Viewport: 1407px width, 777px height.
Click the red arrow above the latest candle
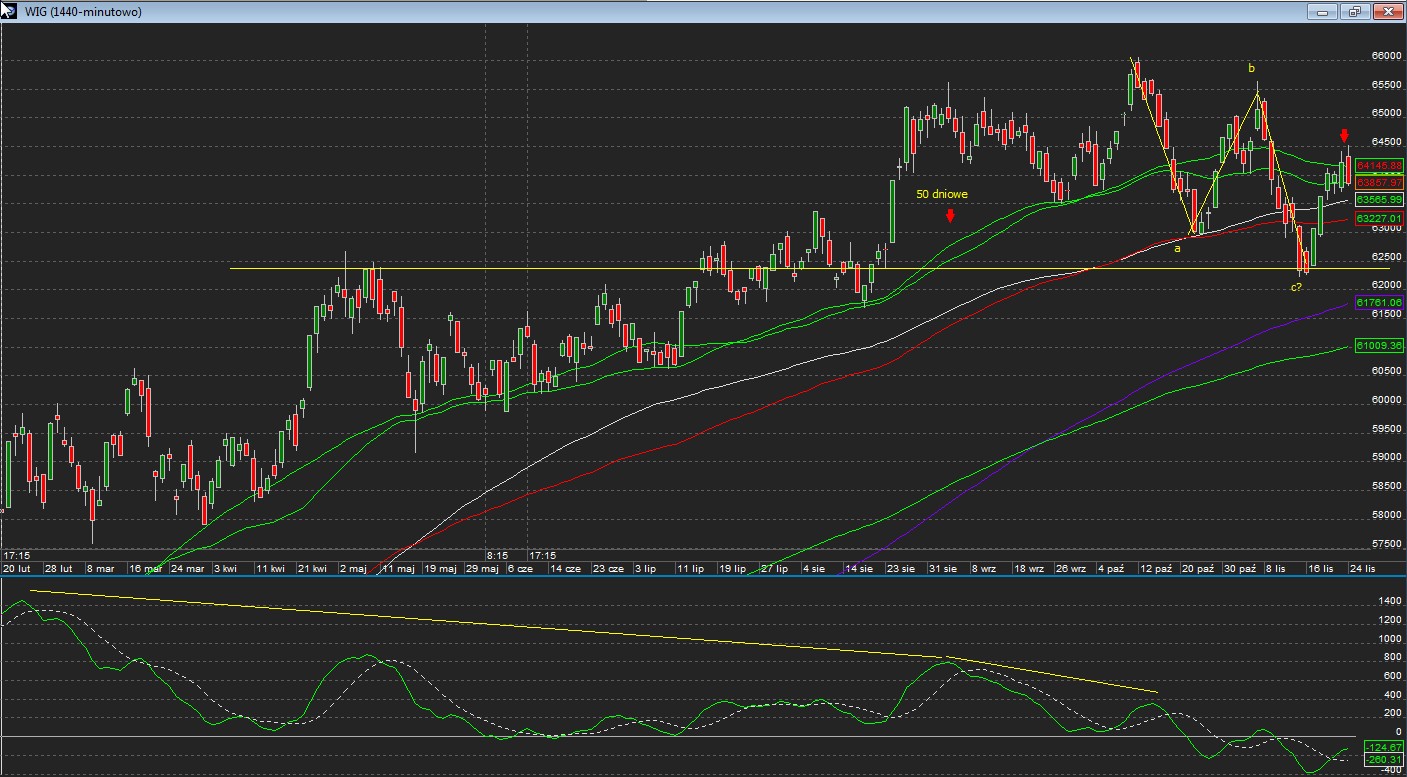point(1344,136)
